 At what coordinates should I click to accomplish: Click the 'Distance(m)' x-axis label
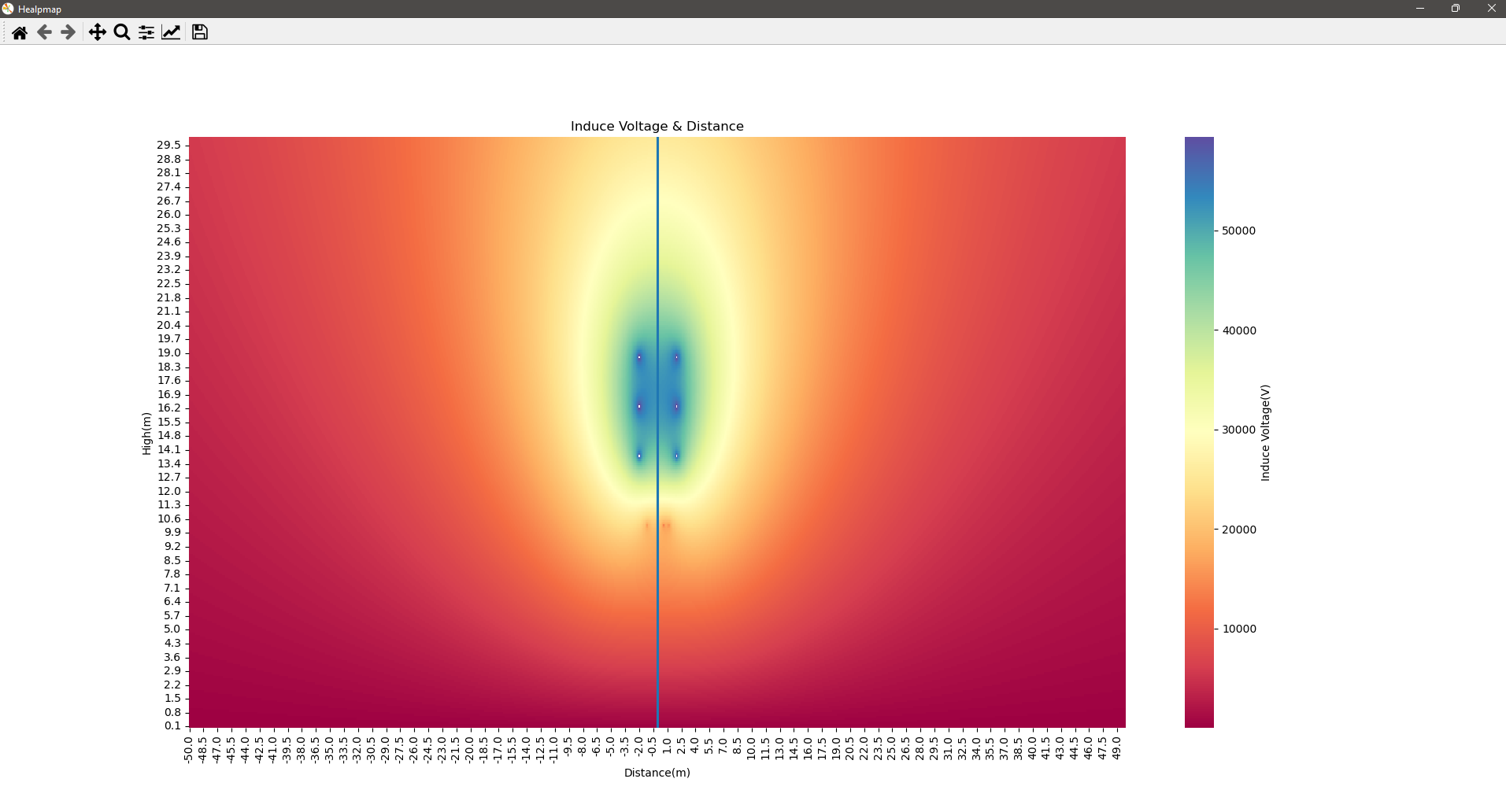(x=657, y=773)
